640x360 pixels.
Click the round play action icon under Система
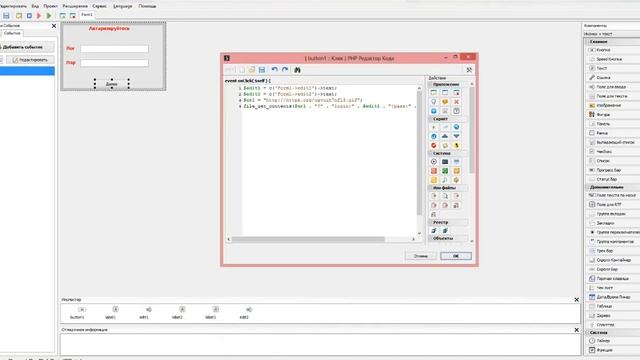coord(433,162)
